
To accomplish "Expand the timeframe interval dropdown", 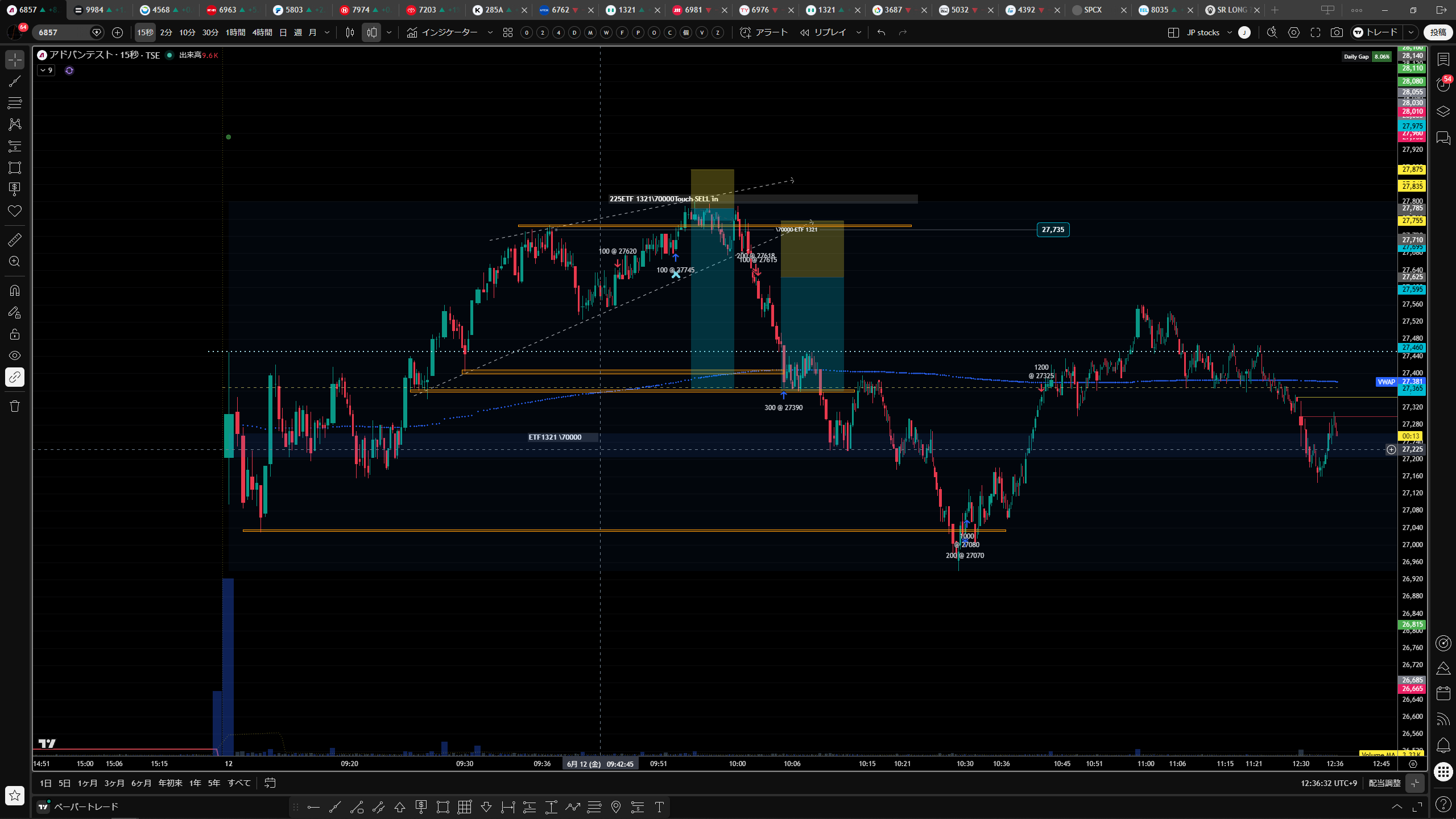I will (327, 32).
